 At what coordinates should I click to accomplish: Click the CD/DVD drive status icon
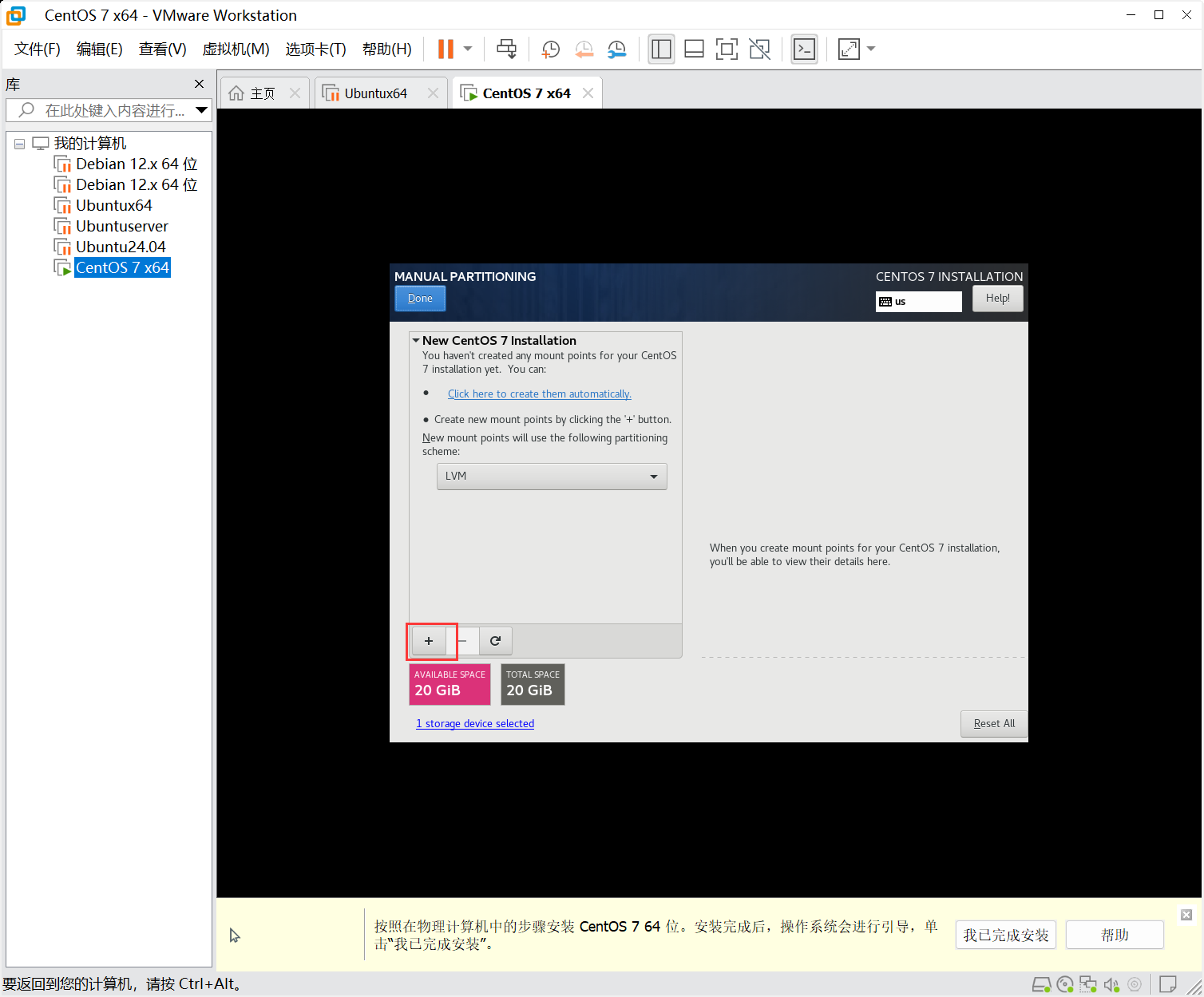(1065, 984)
